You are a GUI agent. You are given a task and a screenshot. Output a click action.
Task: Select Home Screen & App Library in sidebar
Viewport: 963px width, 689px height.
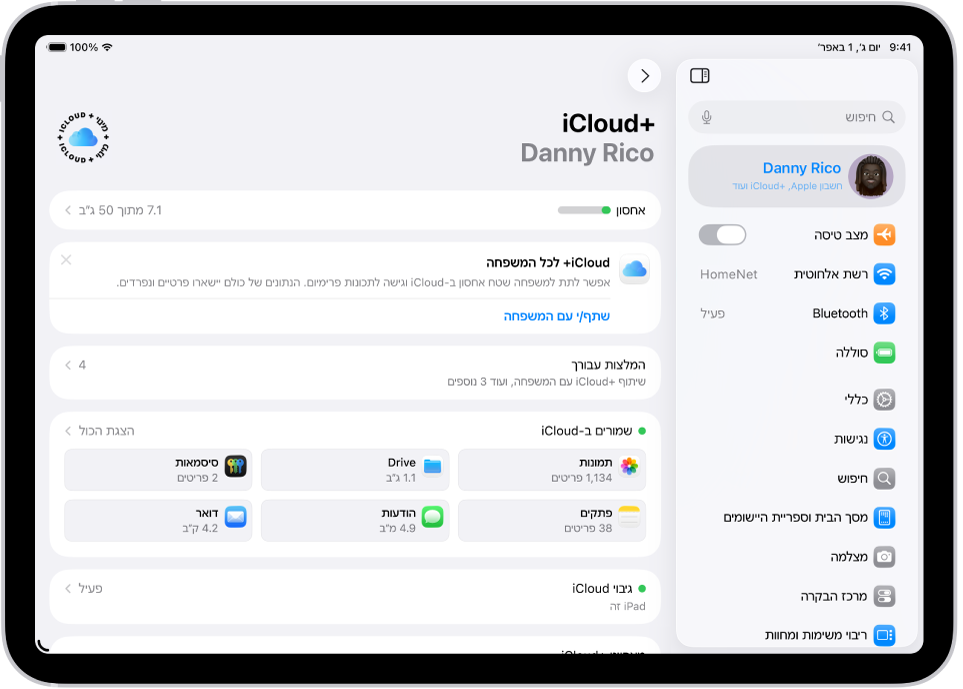tap(884, 517)
